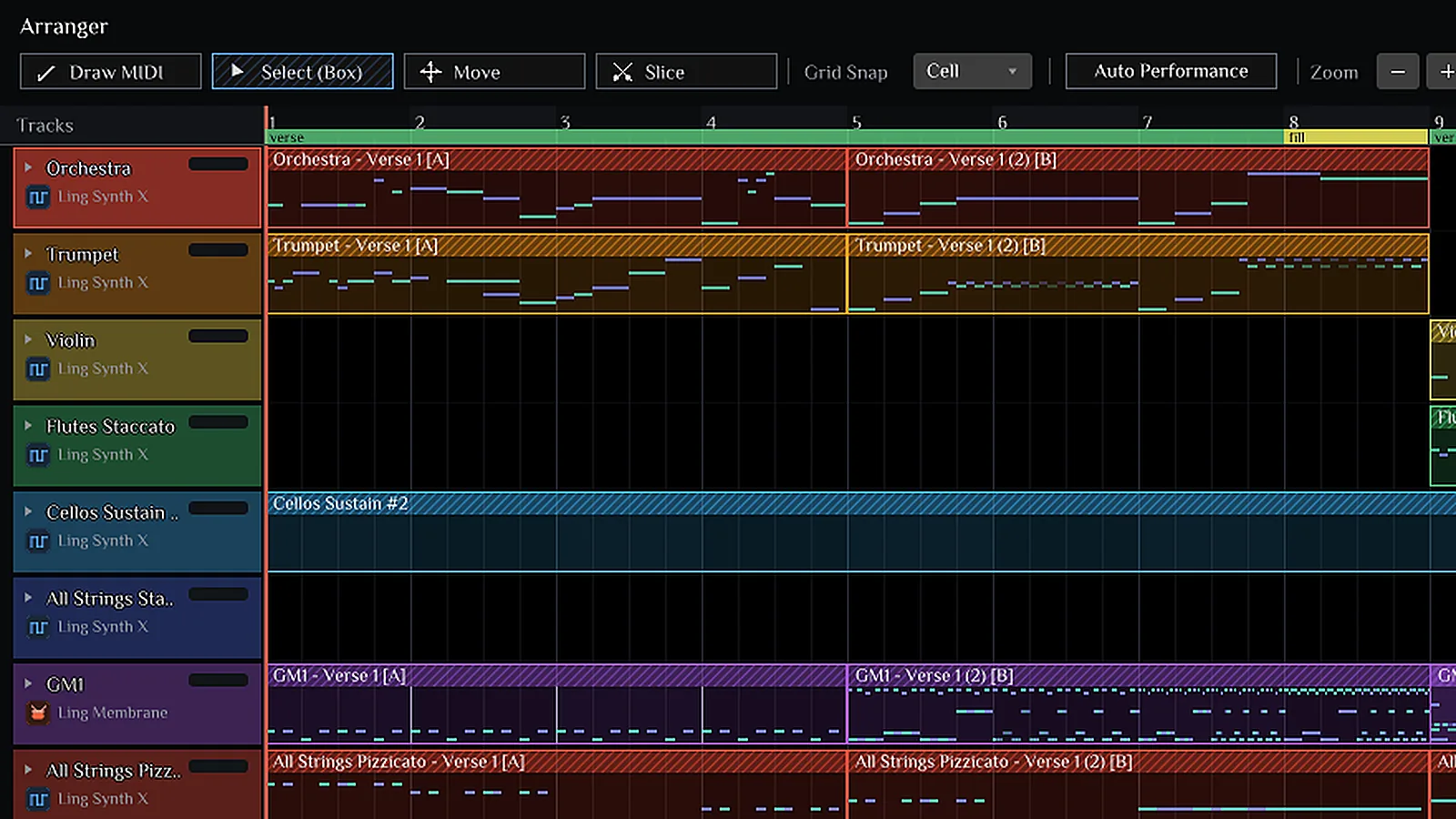Select the Draw MIDI pencil tool
Viewport: 1456px width, 819px height.
(x=110, y=72)
